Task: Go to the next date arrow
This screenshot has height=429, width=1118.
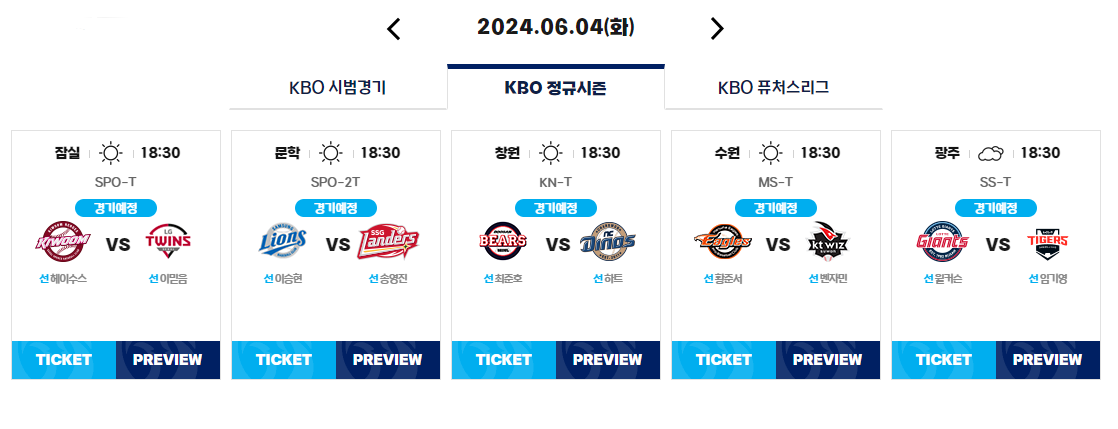Action: [717, 29]
